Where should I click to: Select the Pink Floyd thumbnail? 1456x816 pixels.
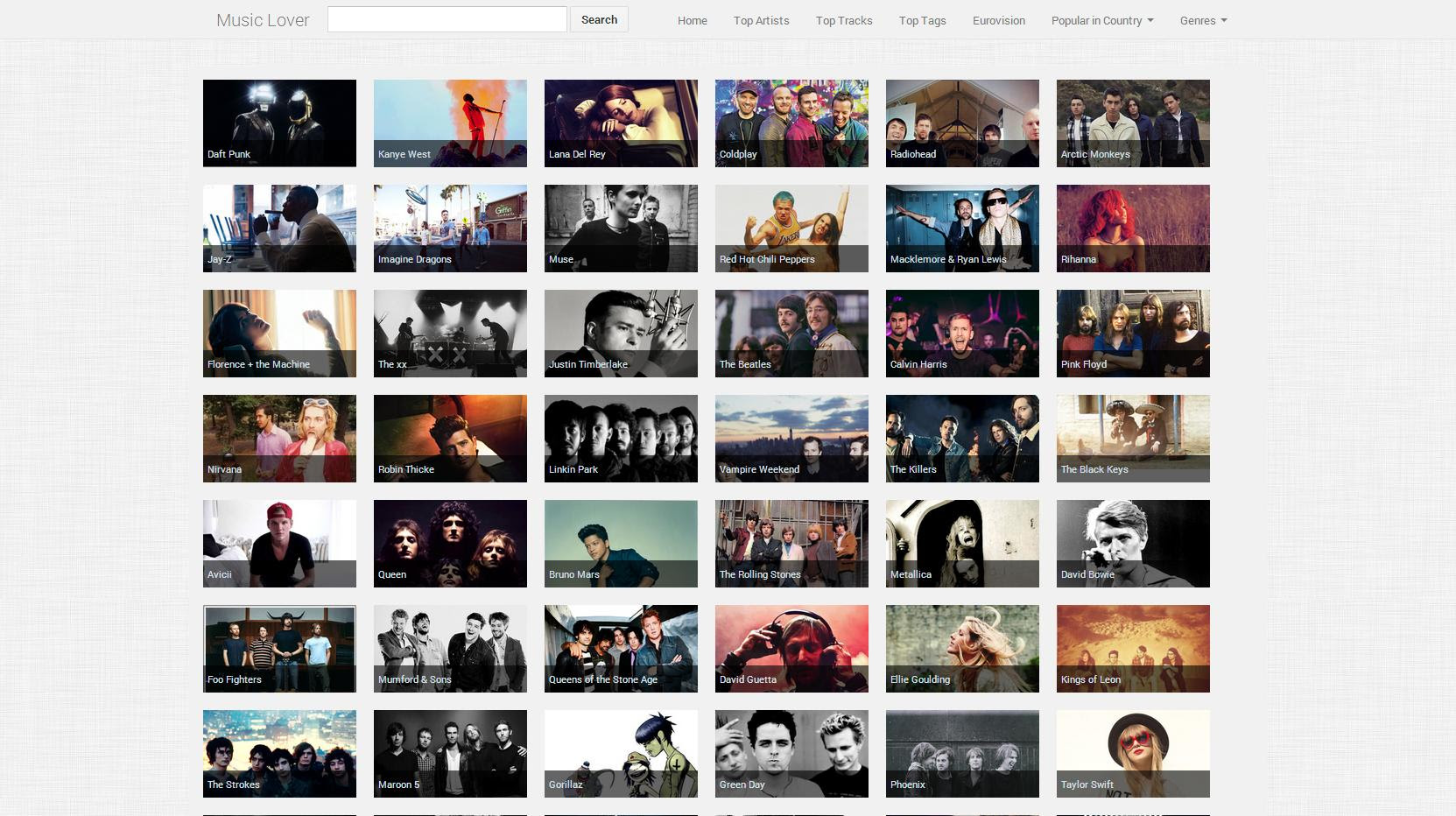(1133, 334)
